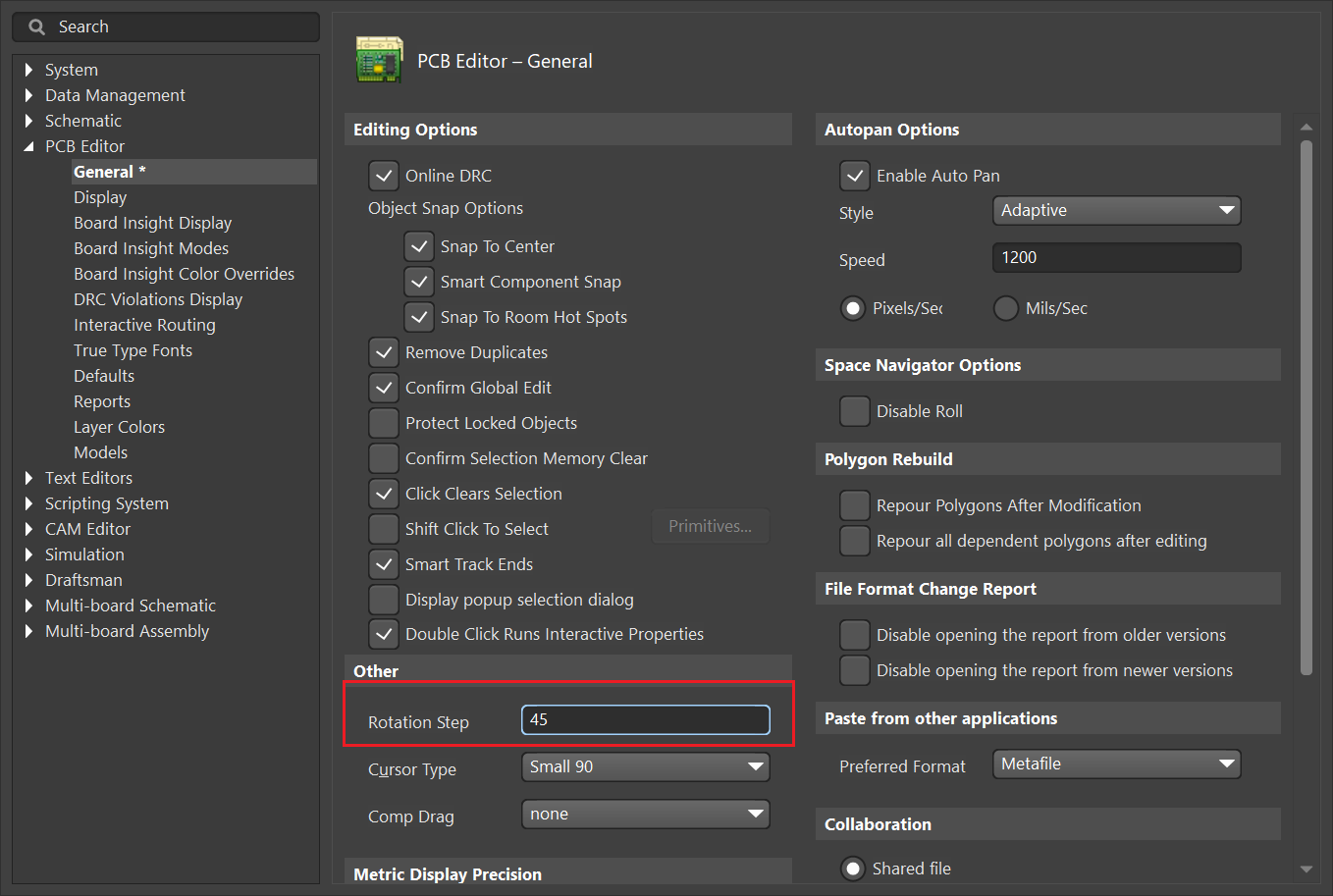Check Repour all dependent polygons after editing
This screenshot has width=1333, height=896.
(854, 541)
